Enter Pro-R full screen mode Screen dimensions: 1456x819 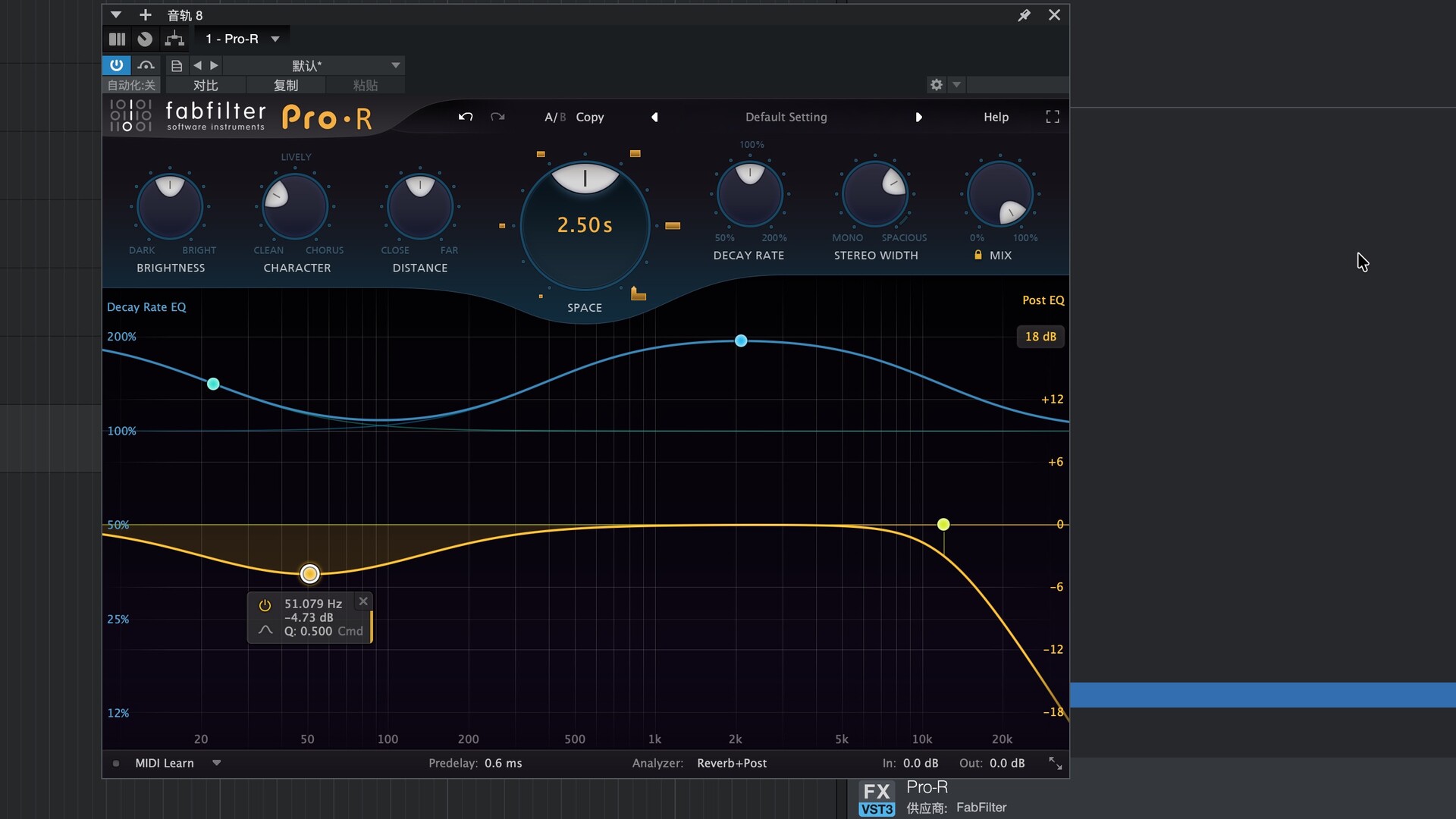1053,117
